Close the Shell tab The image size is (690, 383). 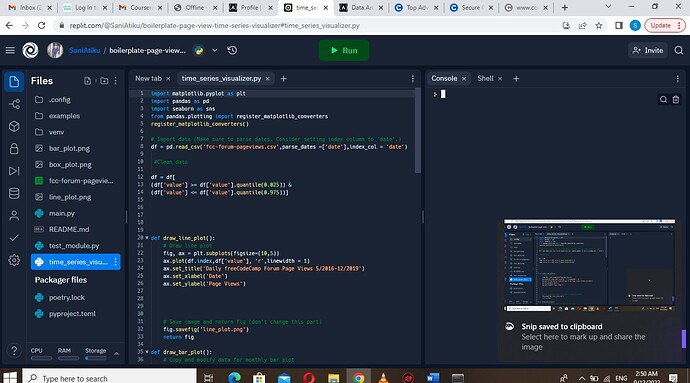(500, 78)
